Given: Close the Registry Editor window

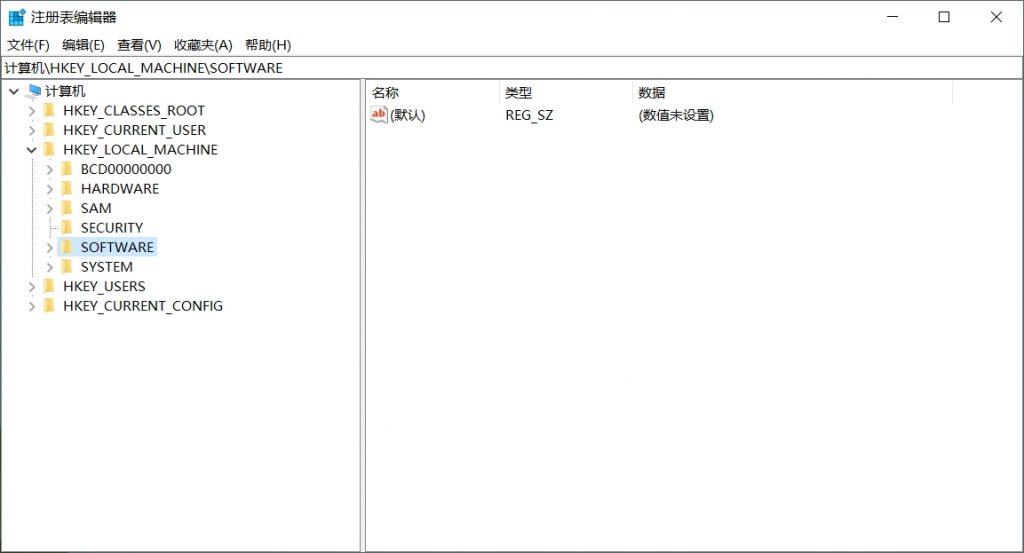Looking at the screenshot, I should [x=996, y=17].
